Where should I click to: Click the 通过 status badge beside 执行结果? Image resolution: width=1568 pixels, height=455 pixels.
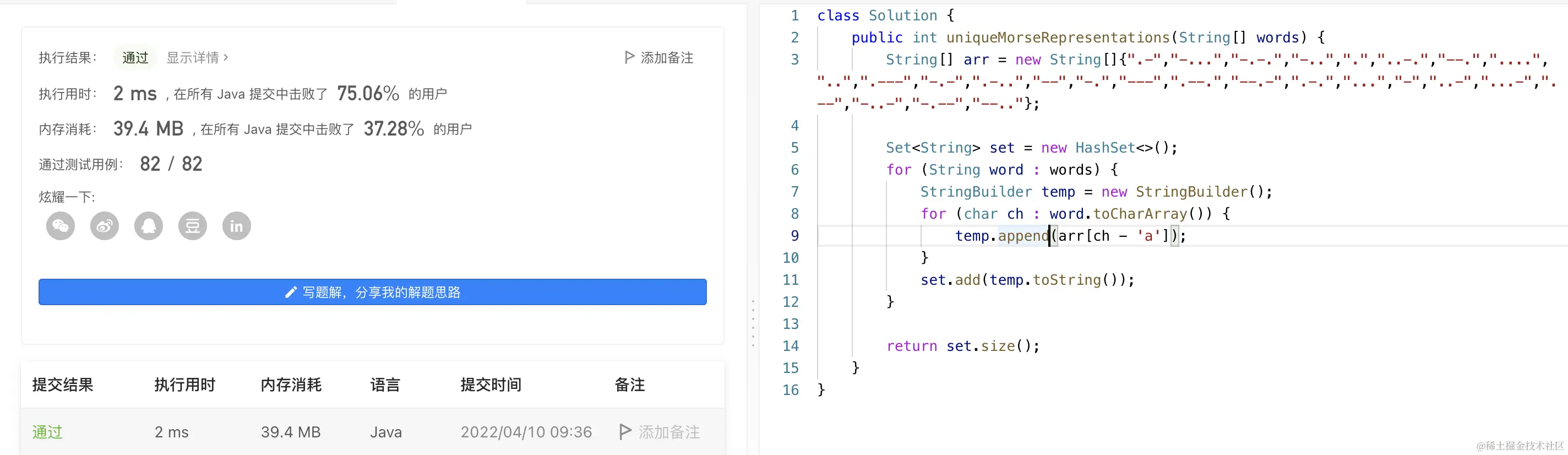(x=135, y=57)
